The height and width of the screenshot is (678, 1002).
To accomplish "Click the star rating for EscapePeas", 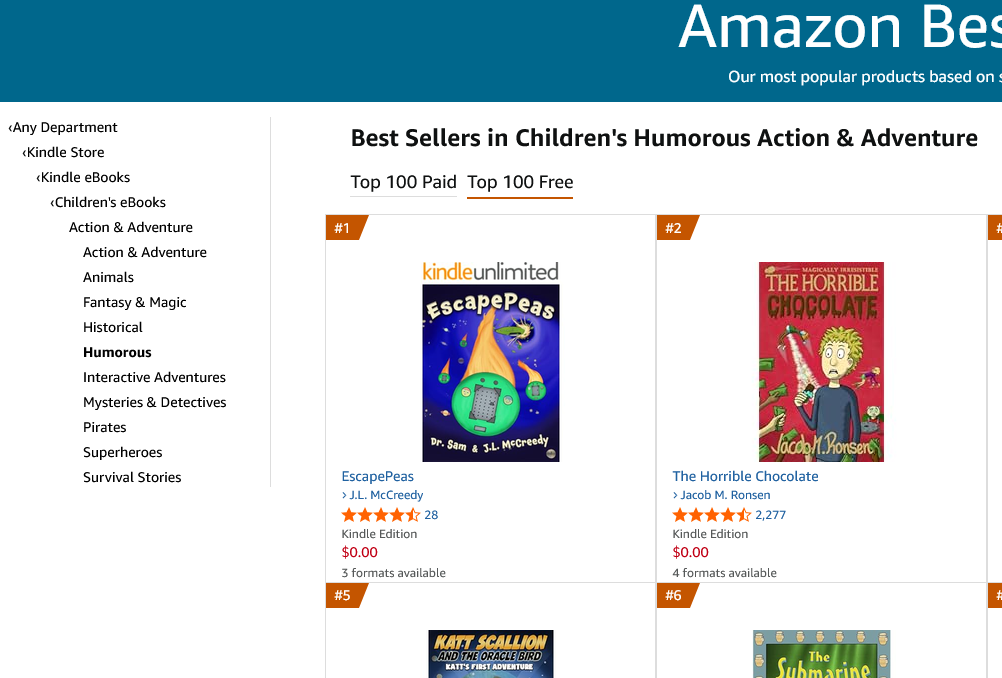I will pos(381,515).
